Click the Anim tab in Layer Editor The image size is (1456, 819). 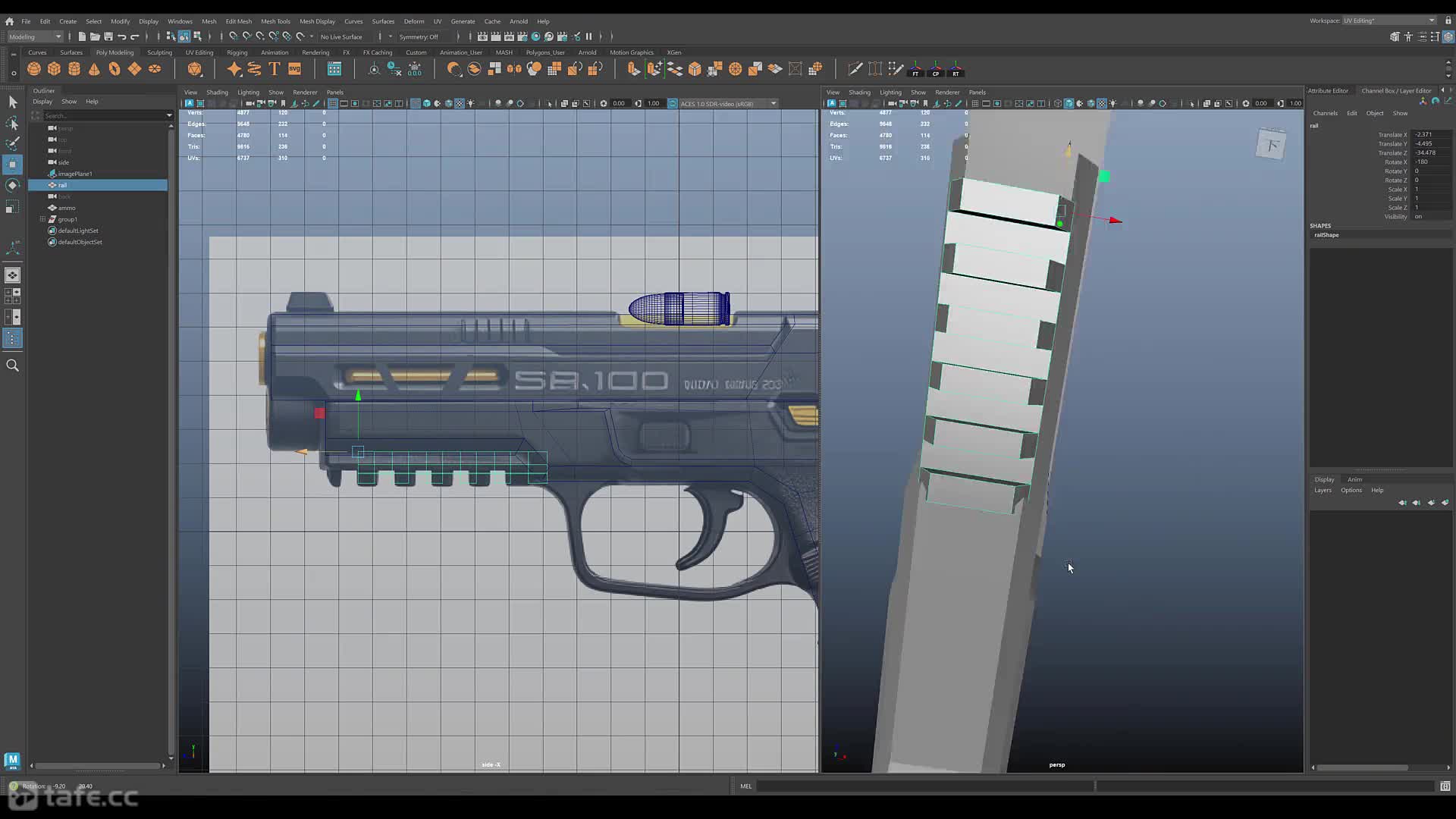coord(1354,479)
